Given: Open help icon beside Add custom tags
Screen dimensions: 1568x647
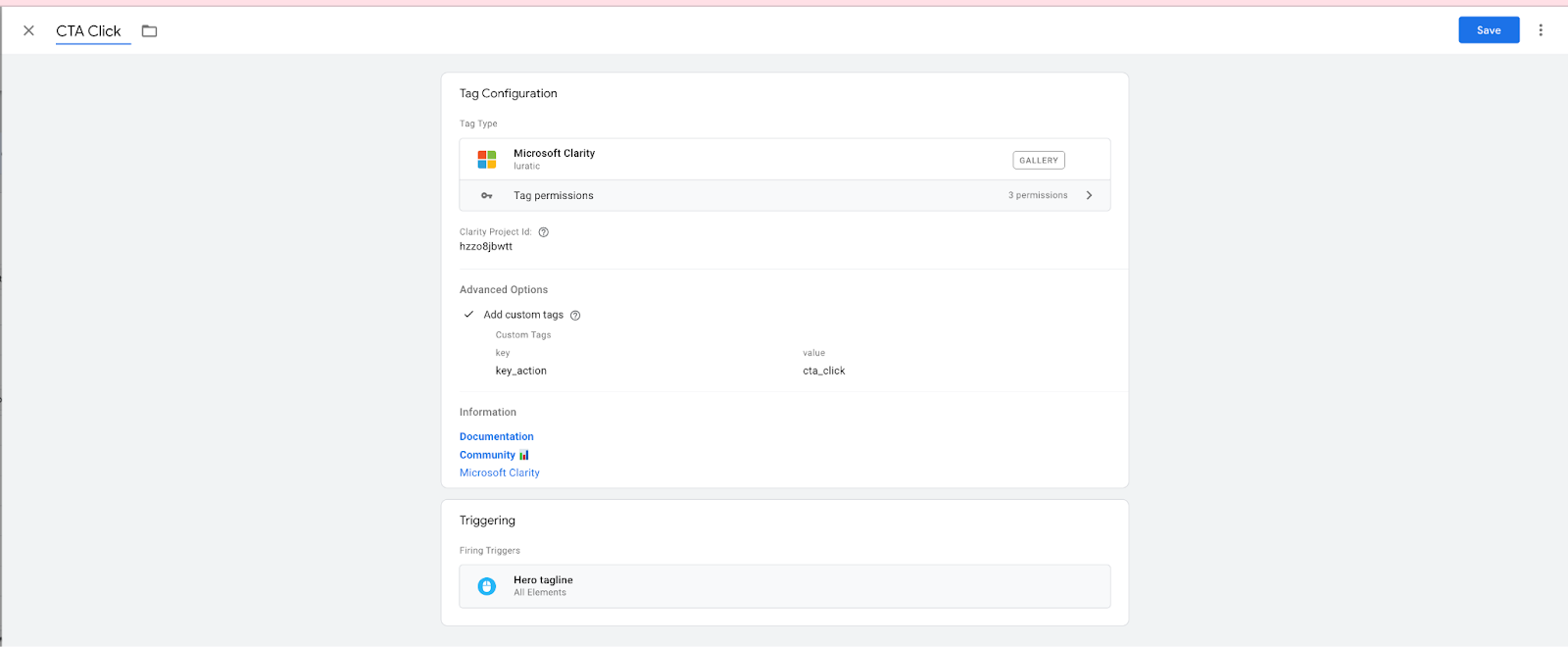Looking at the screenshot, I should tap(575, 316).
